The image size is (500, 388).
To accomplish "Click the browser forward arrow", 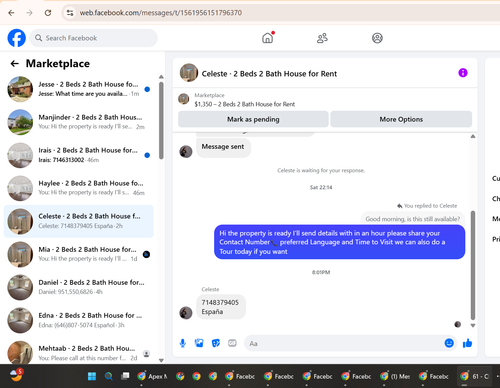I will [30, 13].
